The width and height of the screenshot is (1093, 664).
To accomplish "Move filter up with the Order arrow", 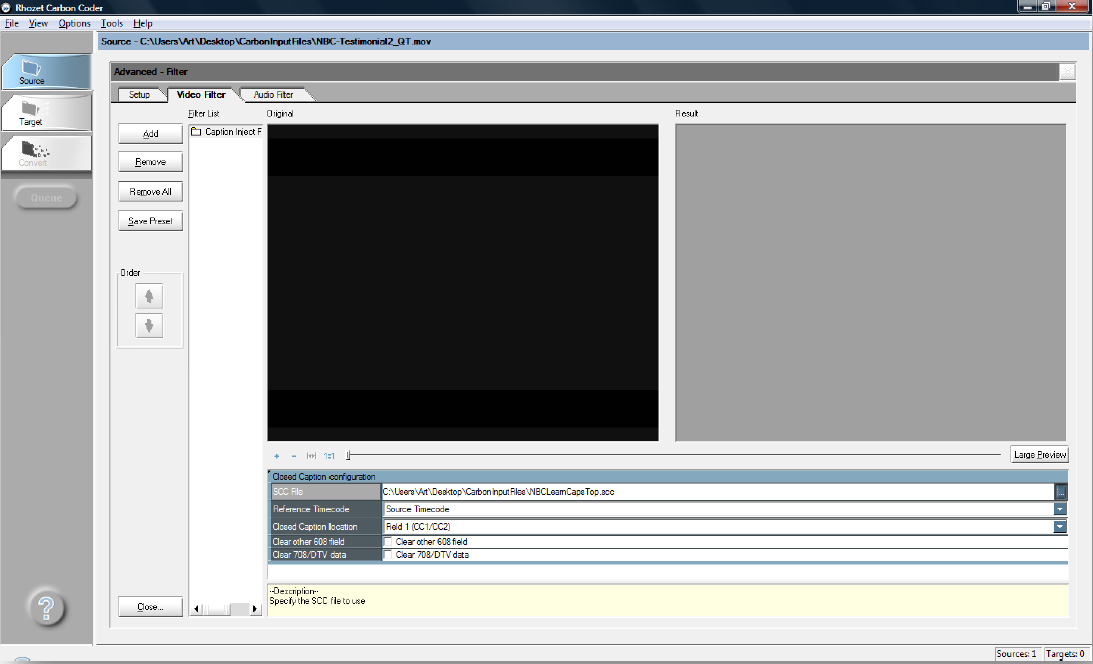I will pyautogui.click(x=149, y=295).
